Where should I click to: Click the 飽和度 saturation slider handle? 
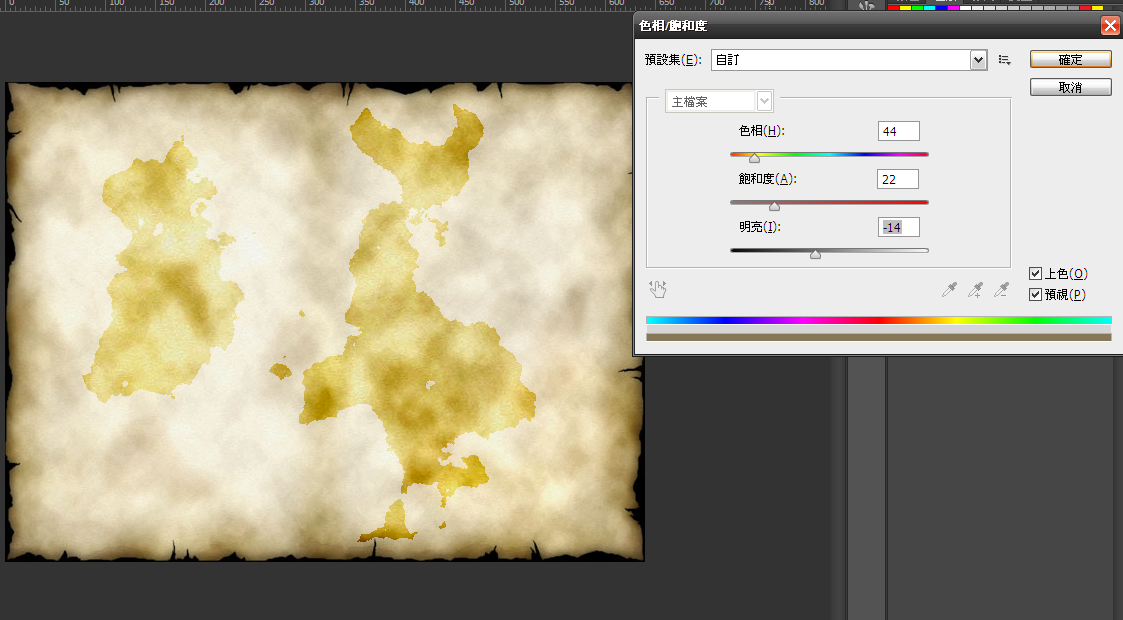point(774,206)
